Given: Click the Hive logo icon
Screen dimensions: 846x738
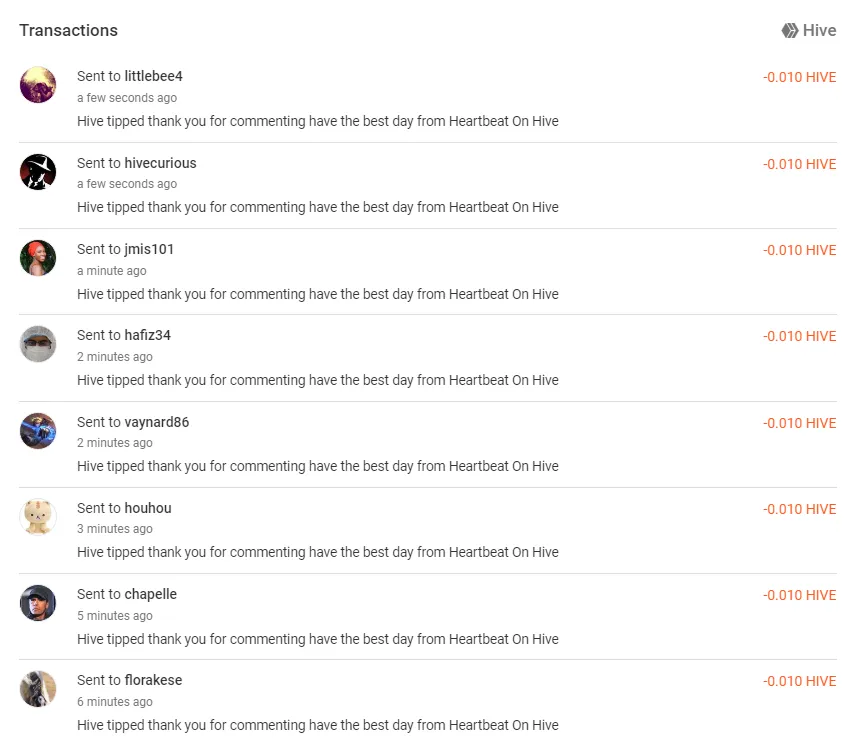Looking at the screenshot, I should pyautogui.click(x=790, y=31).
